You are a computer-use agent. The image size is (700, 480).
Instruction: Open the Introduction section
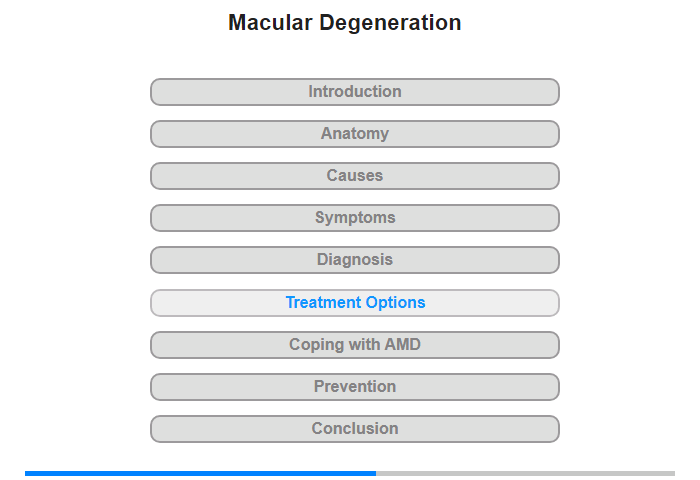[x=355, y=92]
